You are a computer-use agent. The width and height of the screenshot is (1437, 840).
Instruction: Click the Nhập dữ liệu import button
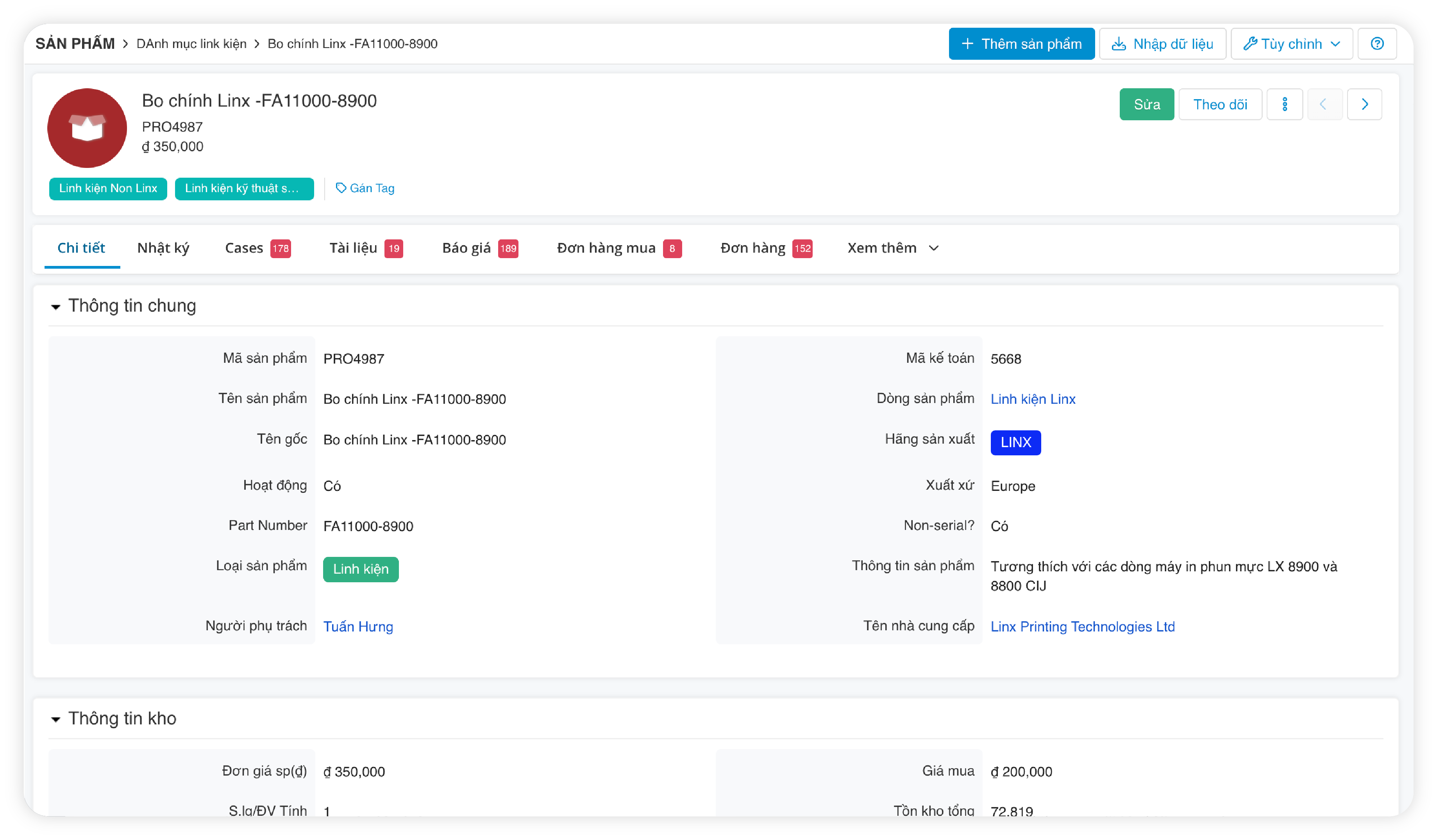pos(1162,44)
